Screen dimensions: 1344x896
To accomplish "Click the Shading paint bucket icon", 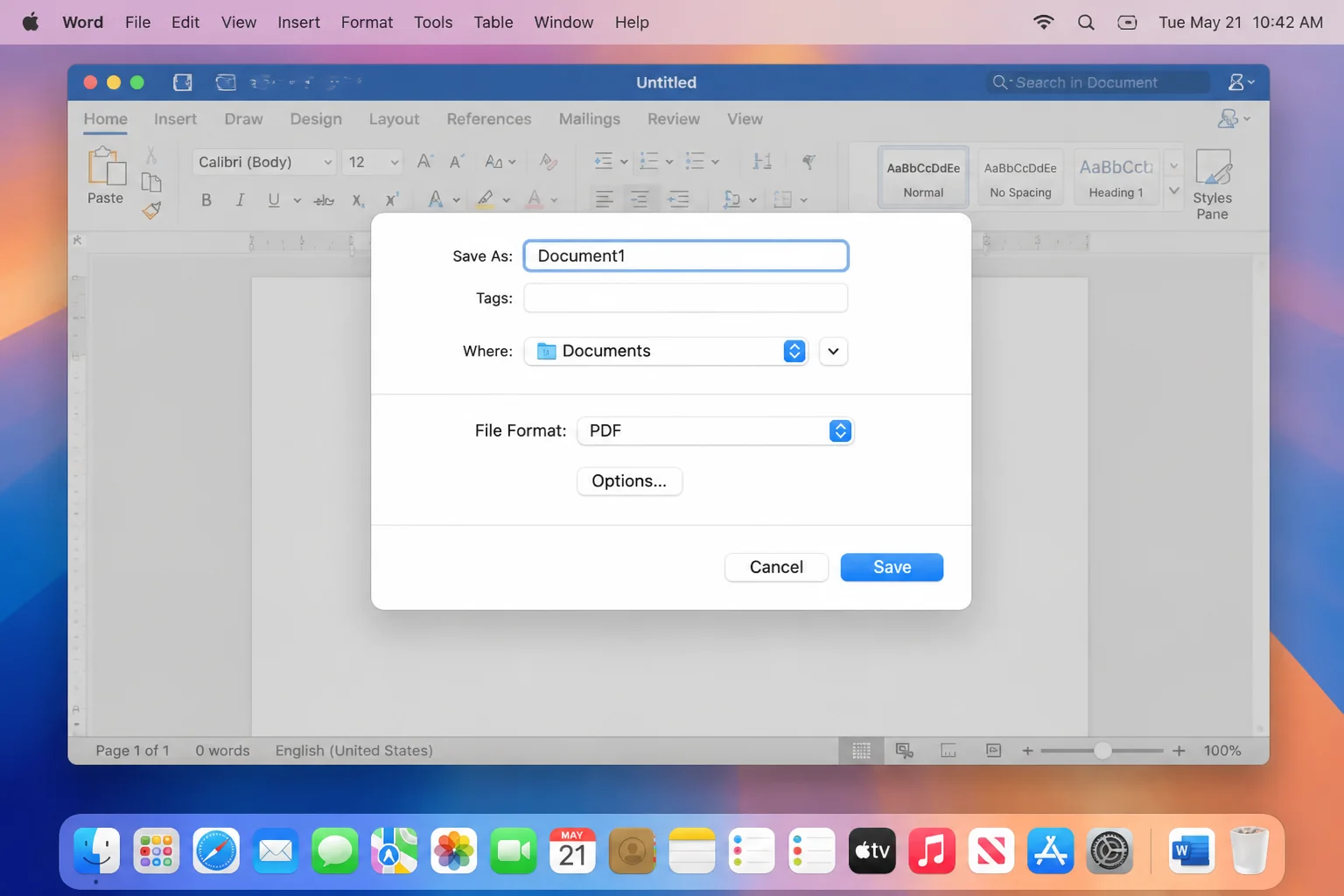I will (x=732, y=199).
